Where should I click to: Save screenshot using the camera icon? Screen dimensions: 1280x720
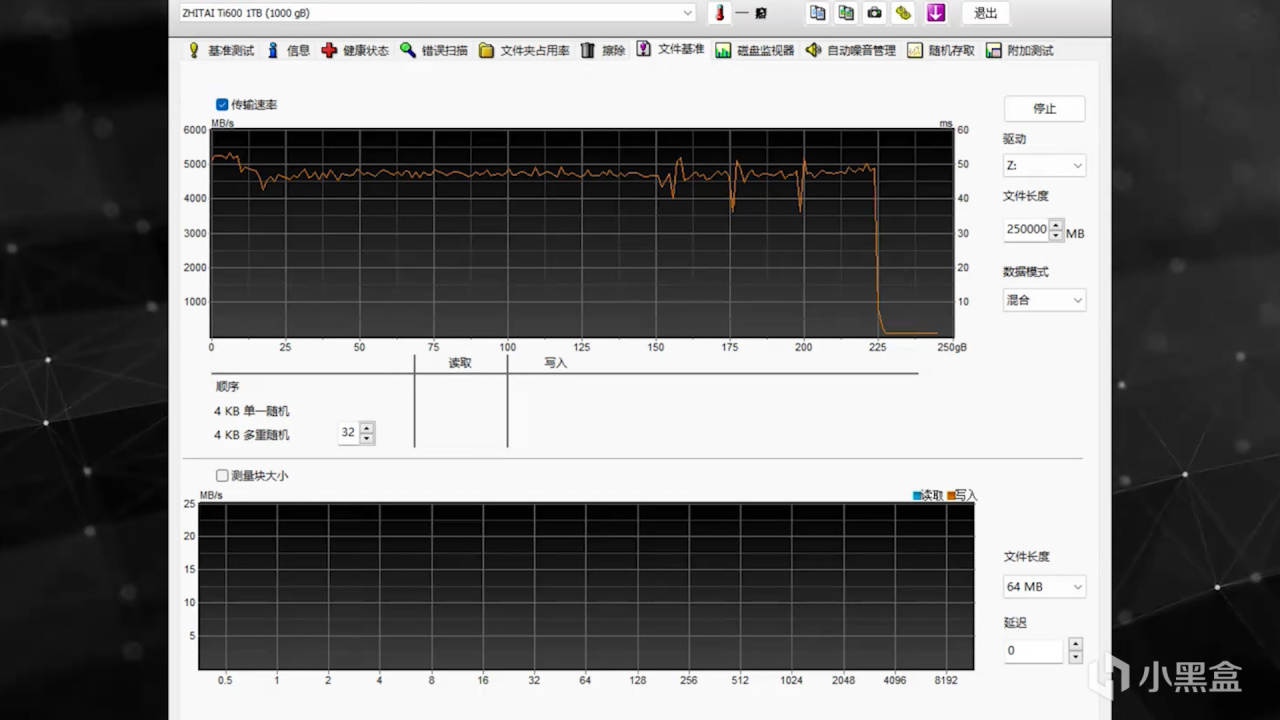click(x=875, y=13)
